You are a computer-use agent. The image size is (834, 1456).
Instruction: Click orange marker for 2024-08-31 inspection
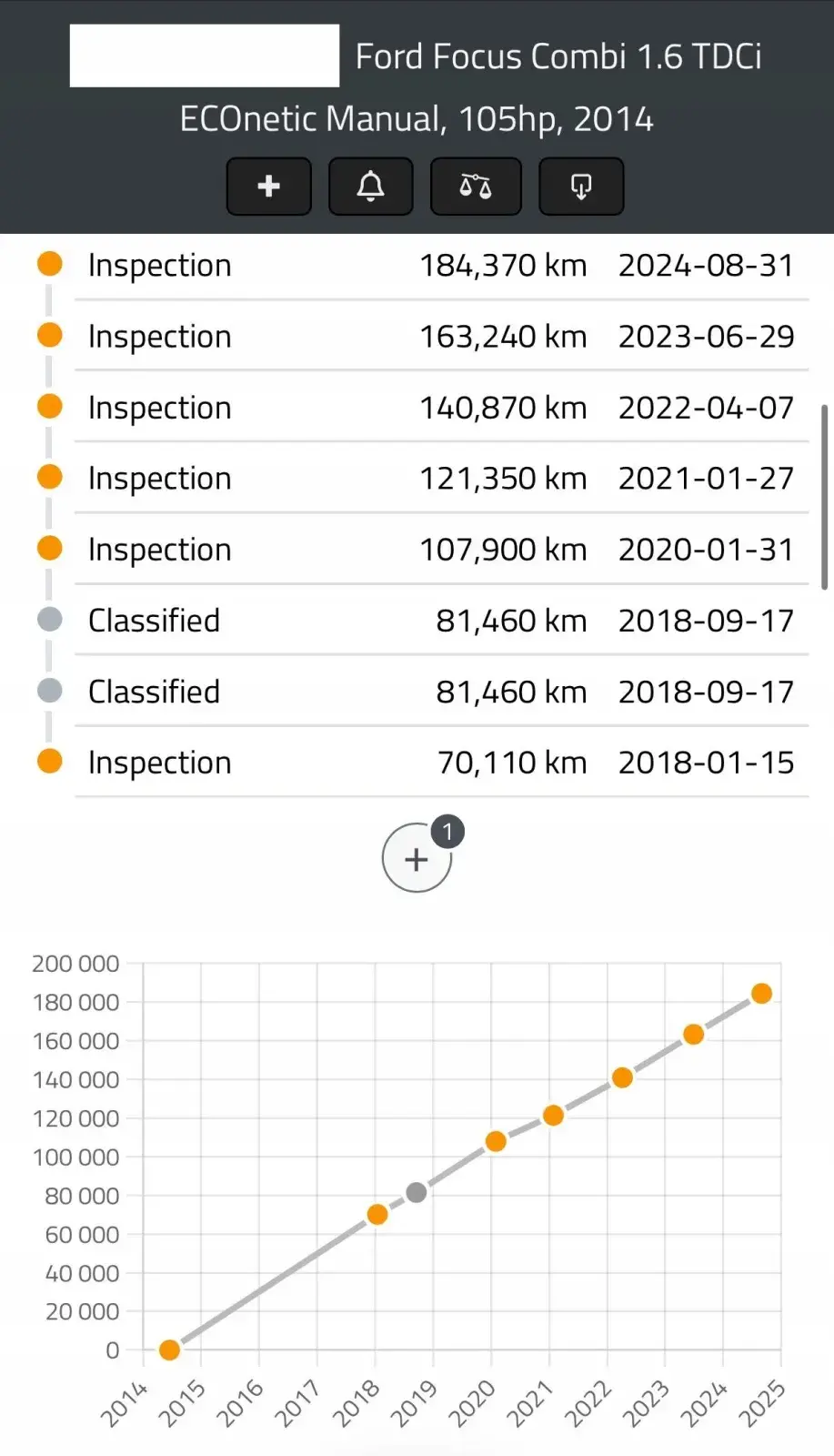[49, 264]
